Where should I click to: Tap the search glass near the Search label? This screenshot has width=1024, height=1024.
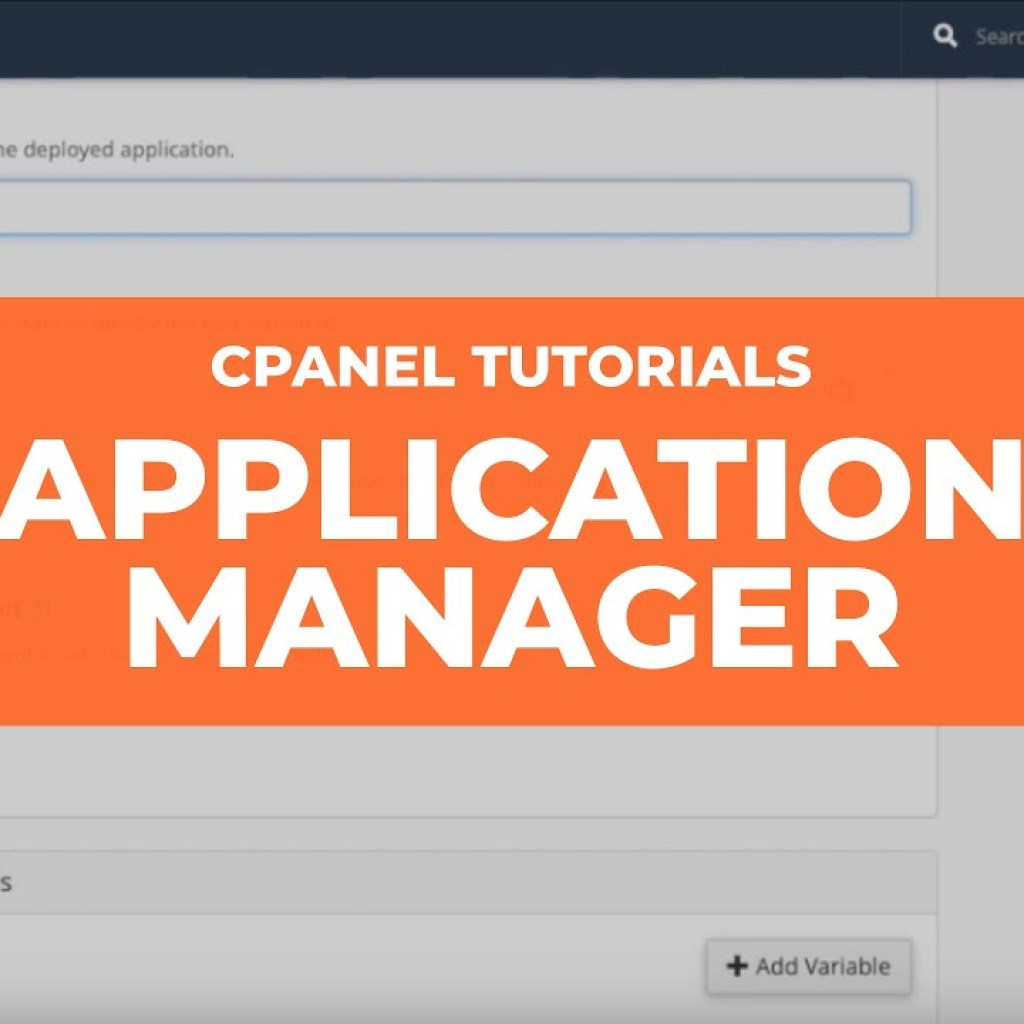[946, 36]
